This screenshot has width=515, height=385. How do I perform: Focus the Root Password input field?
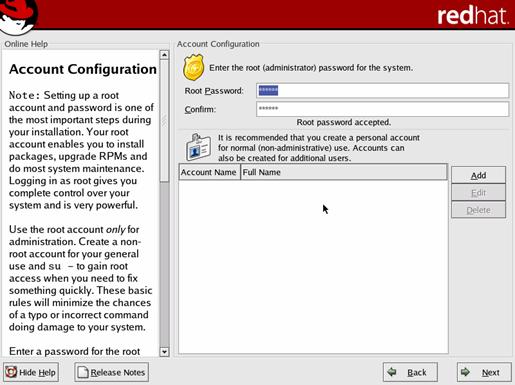382,91
